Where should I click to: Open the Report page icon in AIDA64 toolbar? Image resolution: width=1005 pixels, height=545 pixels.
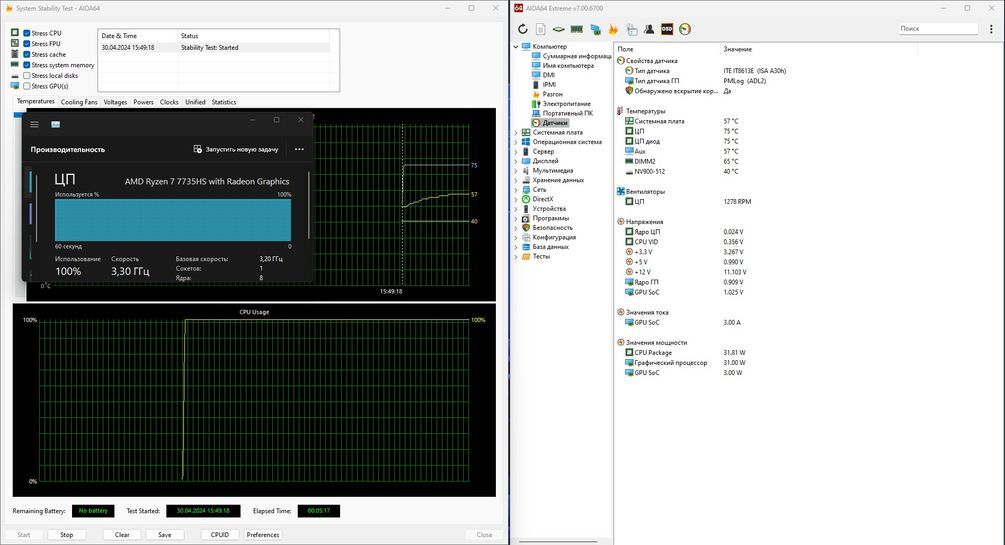540,29
